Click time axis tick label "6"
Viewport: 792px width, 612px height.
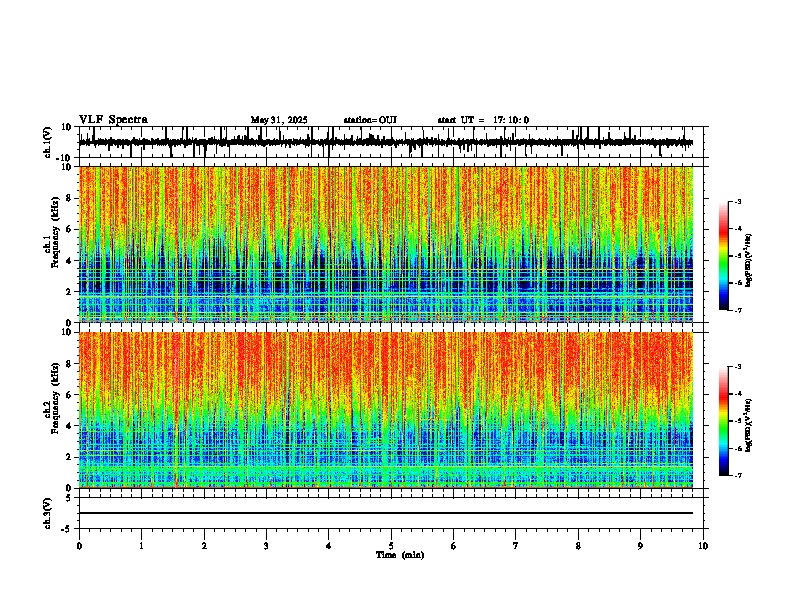coord(454,546)
